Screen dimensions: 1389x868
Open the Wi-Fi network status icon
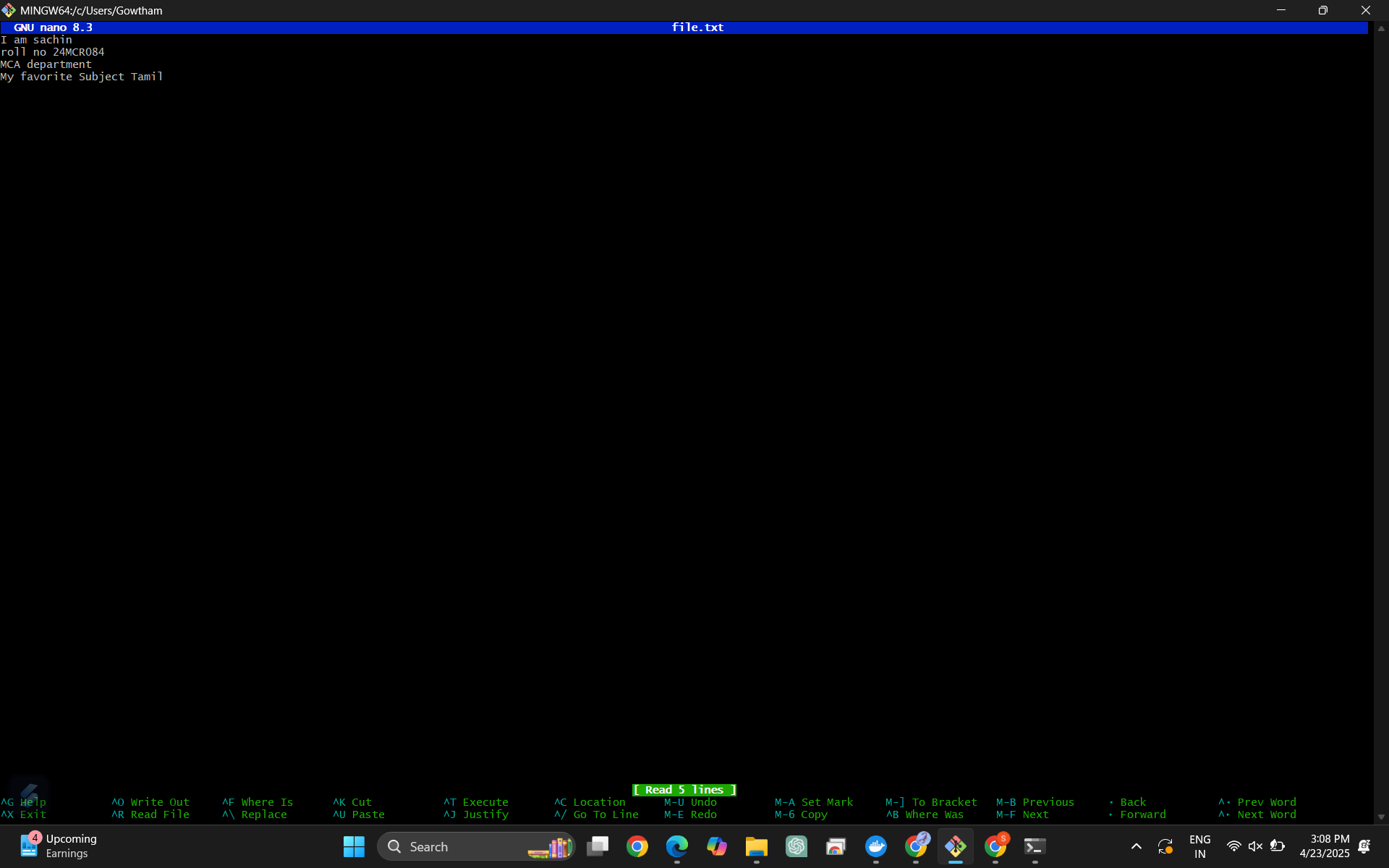1233,846
